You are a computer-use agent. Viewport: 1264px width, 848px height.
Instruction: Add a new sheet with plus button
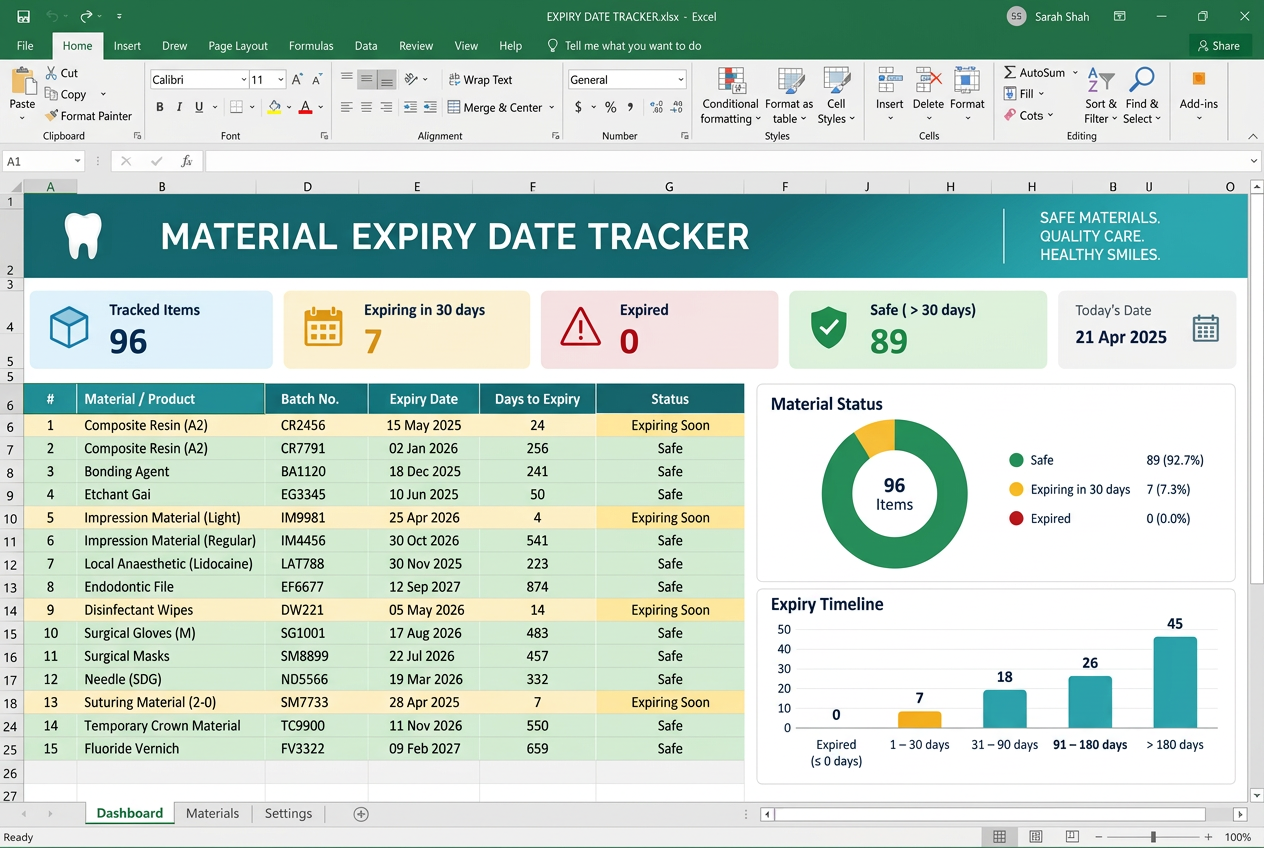pos(361,814)
